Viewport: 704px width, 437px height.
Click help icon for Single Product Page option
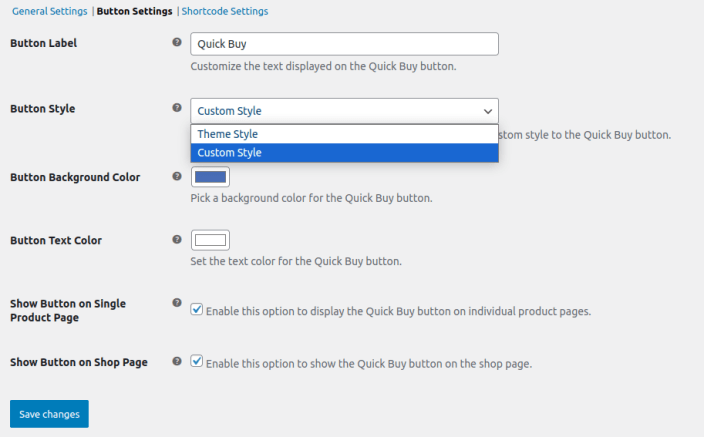[177, 302]
